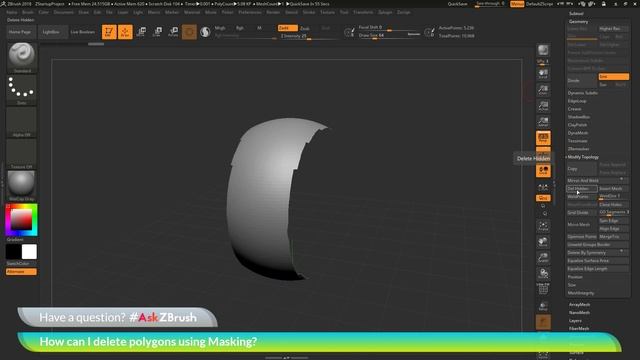This screenshot has width=640, height=360.
Task: Toggle the Gizmo 3D button
Action: click(189, 32)
